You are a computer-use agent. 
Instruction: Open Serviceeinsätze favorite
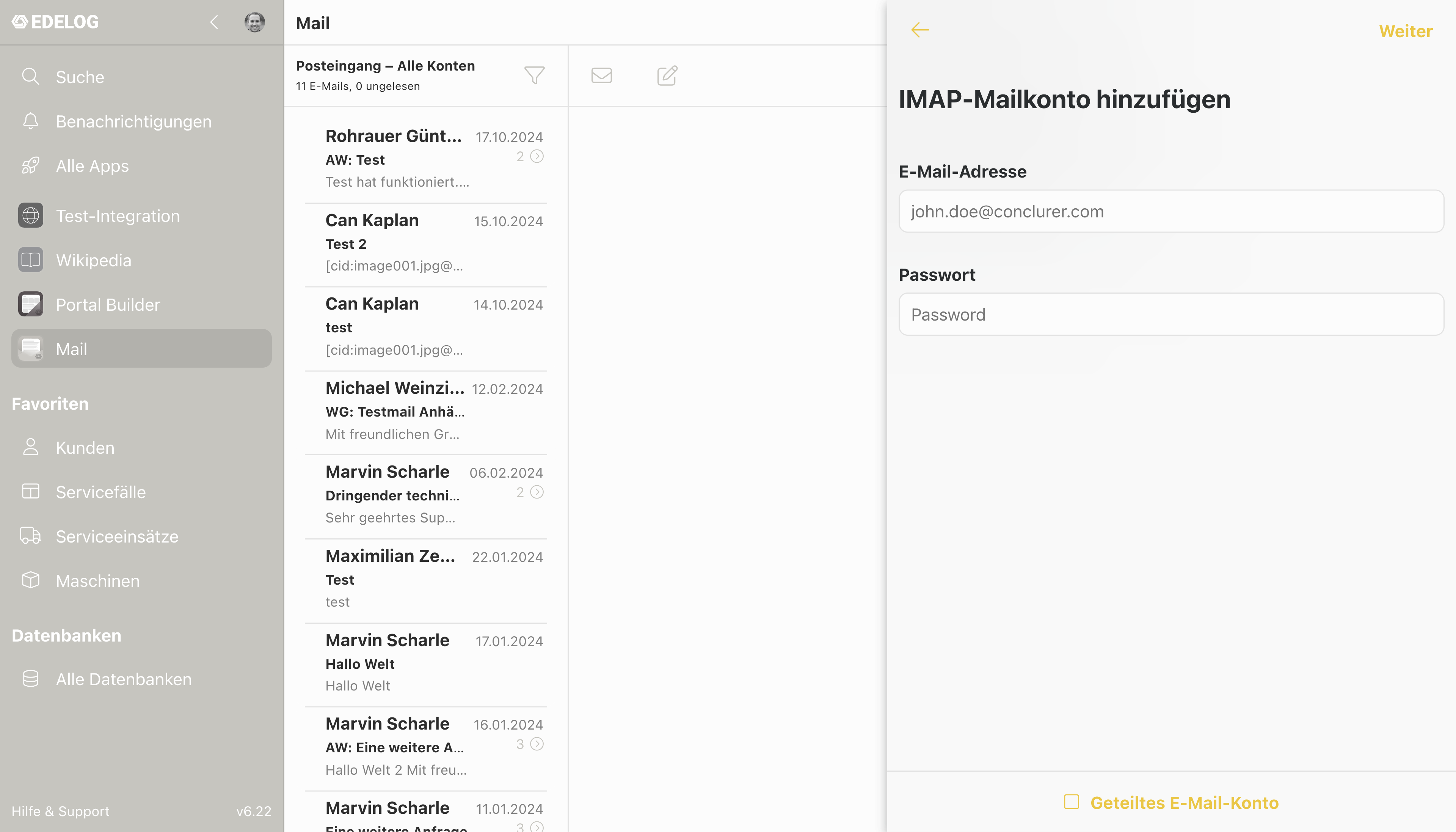[141, 536]
